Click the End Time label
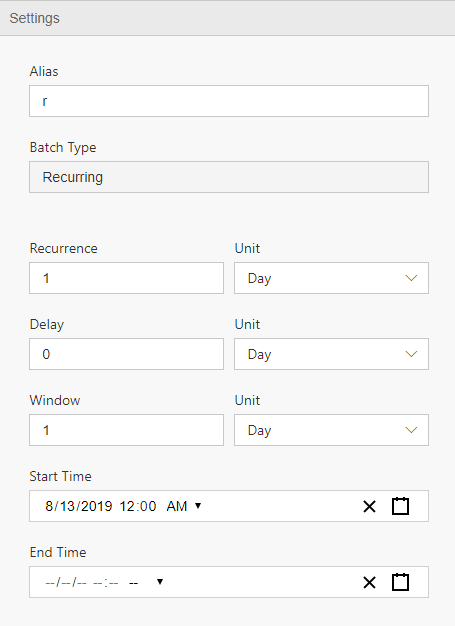 [x=58, y=552]
